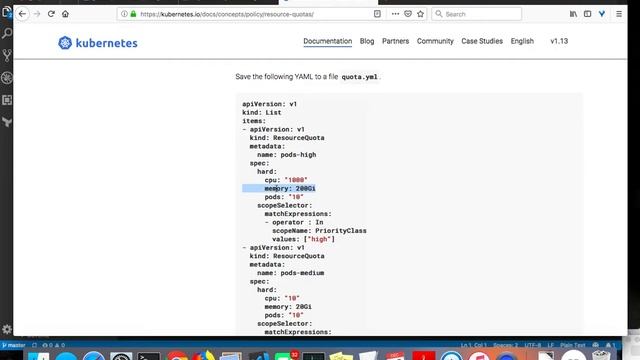Viewport: 640px width, 360px height.
Task: Open the Blog nav item
Action: pos(367,41)
